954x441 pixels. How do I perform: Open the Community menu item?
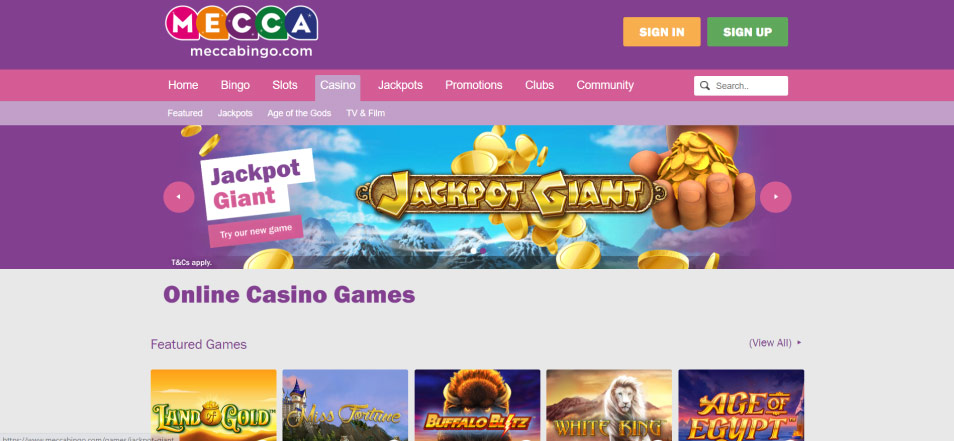[x=605, y=85]
